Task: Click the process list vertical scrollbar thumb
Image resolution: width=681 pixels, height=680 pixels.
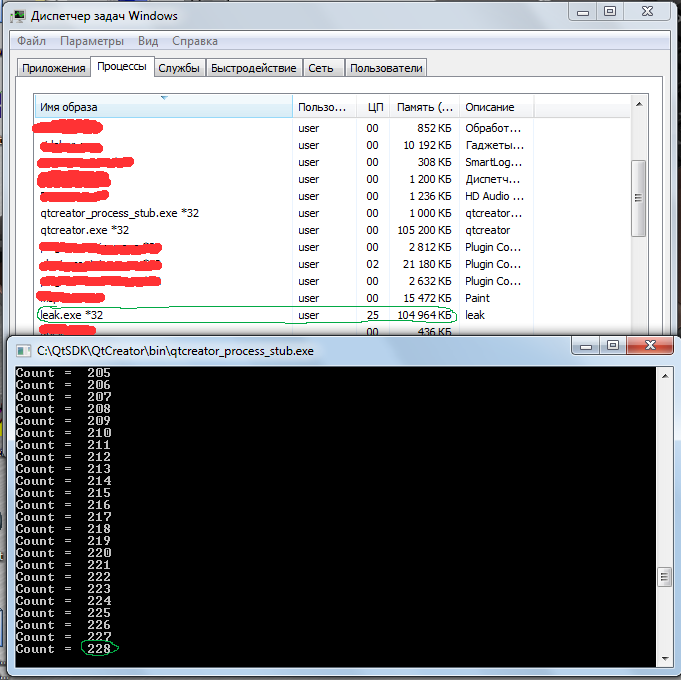Action: [x=639, y=202]
